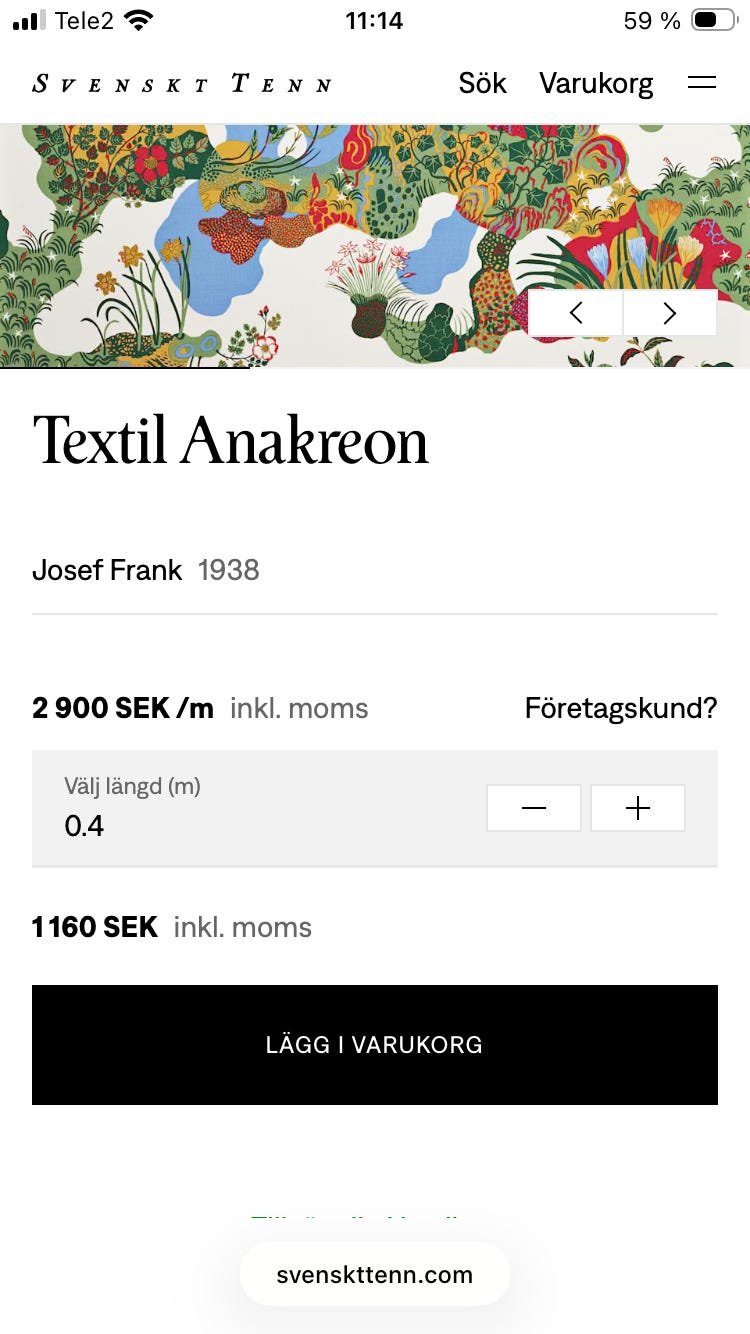This screenshot has height=1334, width=750.
Task: Tap the cellular signal bars icon
Action: point(30,20)
